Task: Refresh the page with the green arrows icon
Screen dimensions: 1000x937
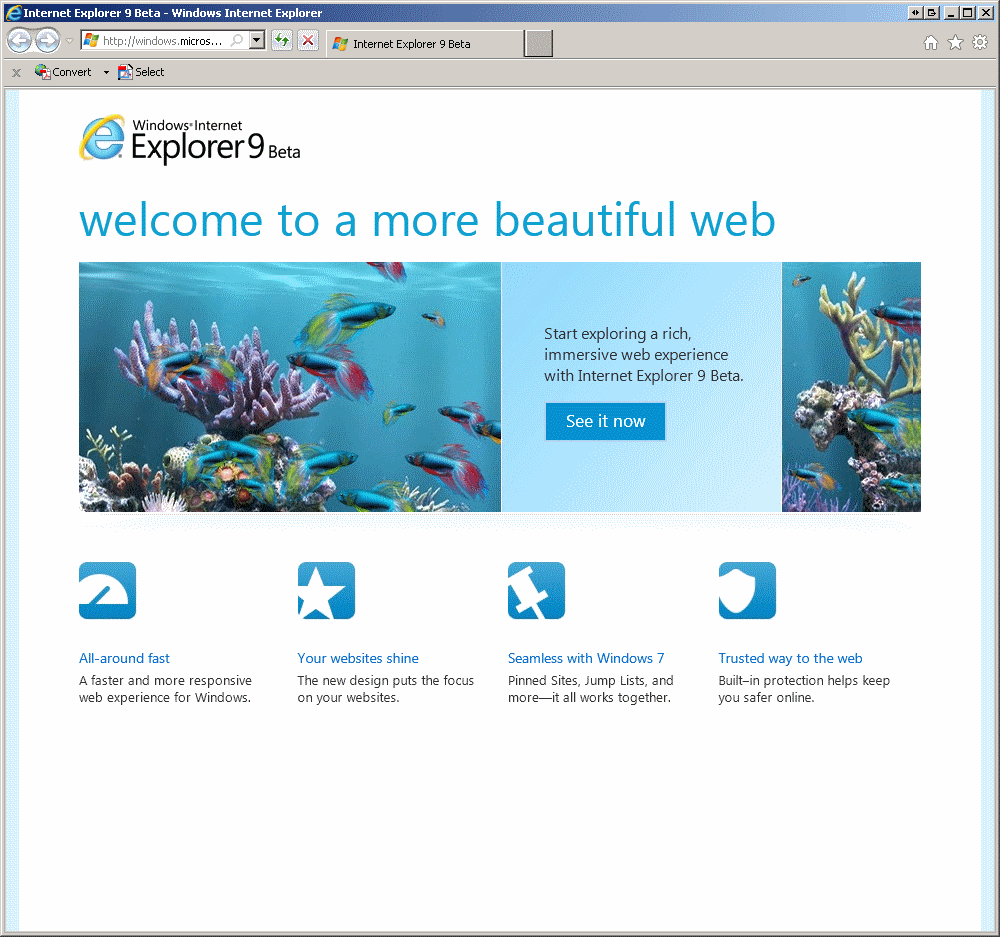Action: (282, 41)
